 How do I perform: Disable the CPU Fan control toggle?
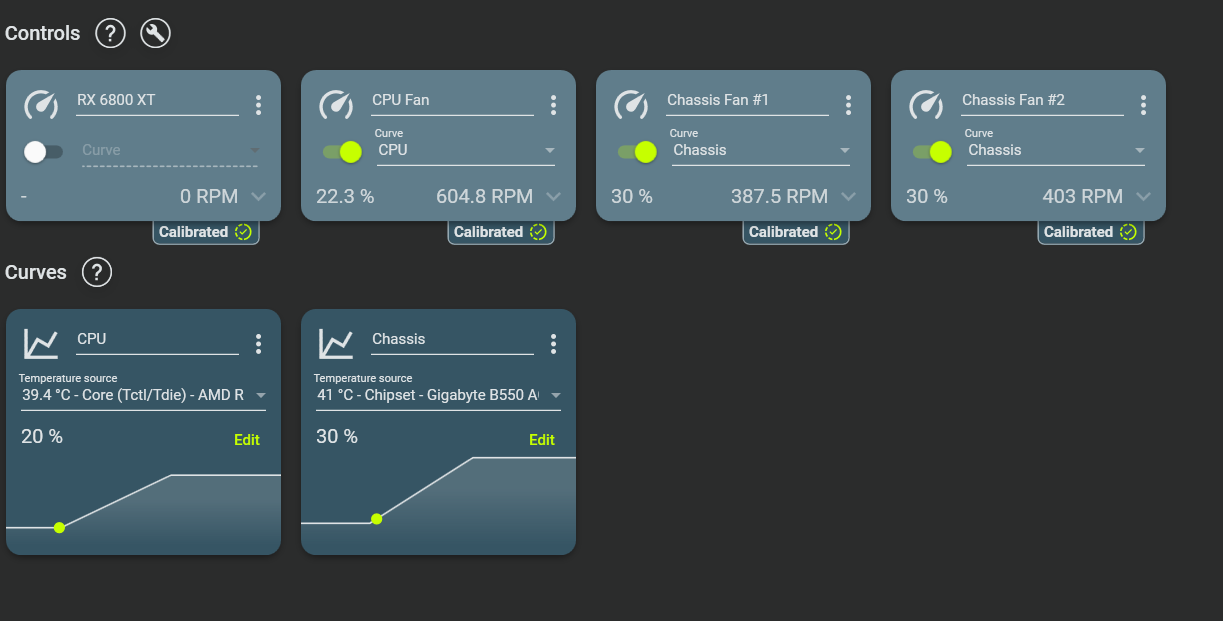coord(340,152)
